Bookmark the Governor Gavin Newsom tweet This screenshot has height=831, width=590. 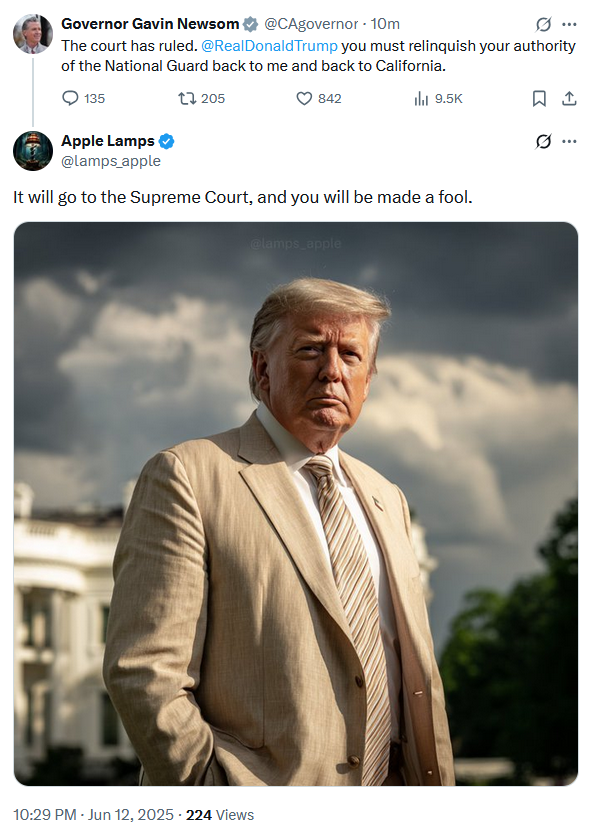(539, 99)
